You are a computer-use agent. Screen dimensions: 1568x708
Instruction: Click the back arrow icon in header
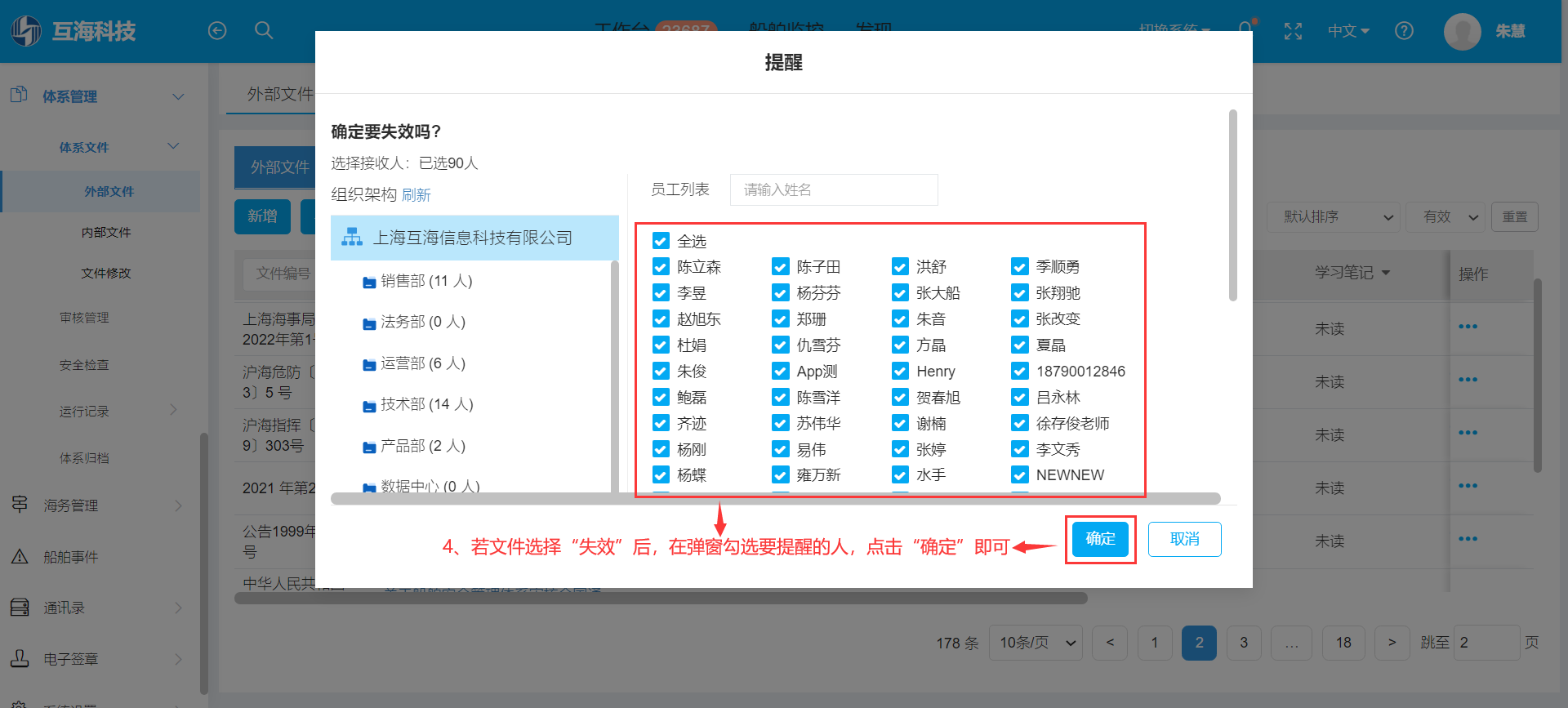point(217,31)
